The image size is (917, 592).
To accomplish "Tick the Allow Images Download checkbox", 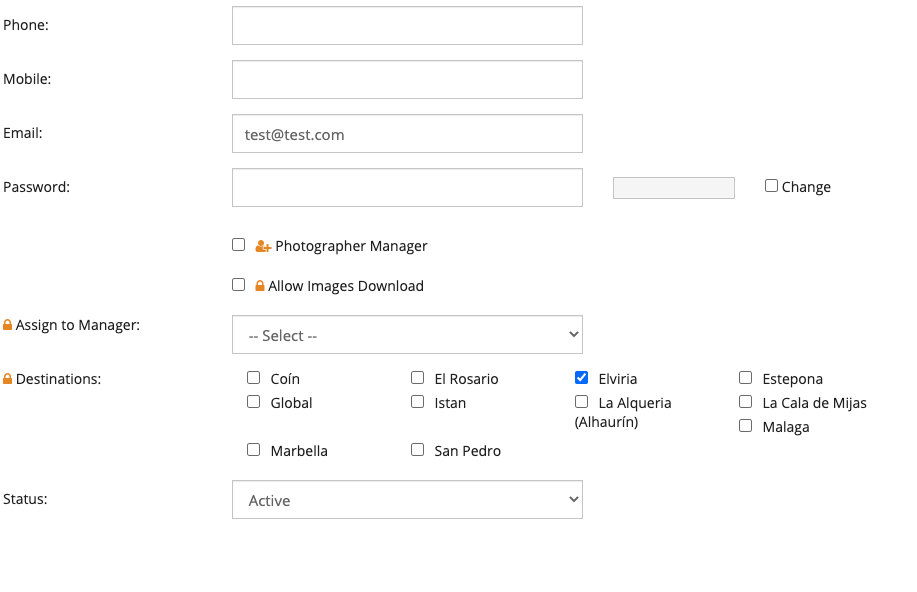I will [239, 285].
